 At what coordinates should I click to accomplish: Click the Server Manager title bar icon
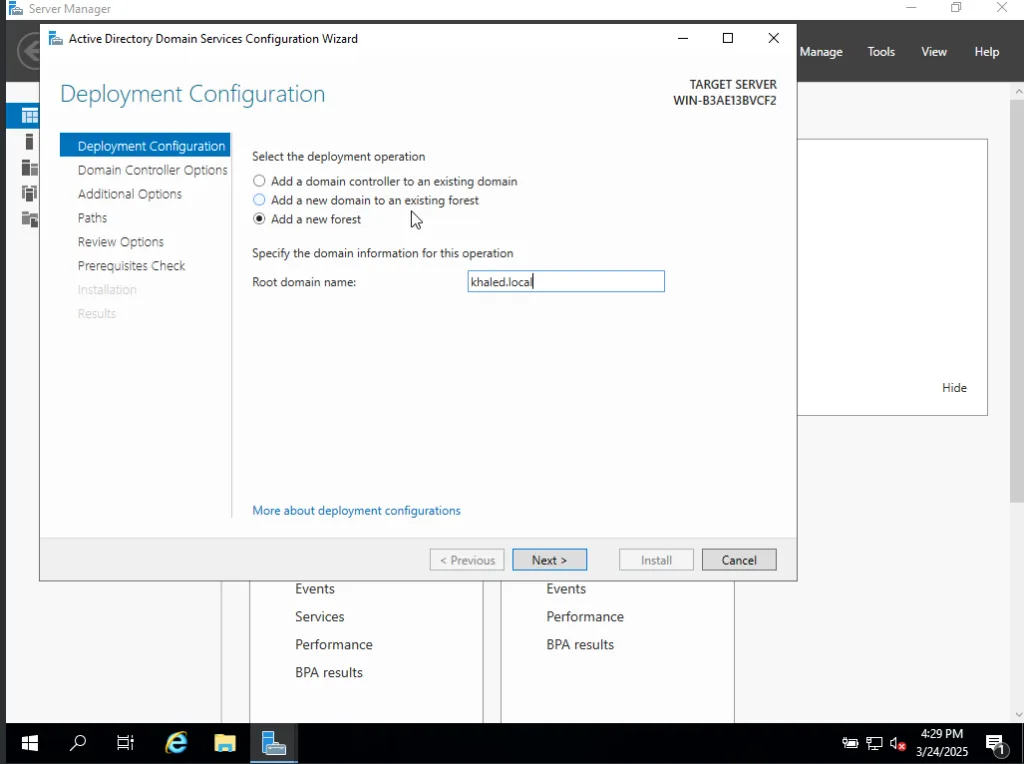(x=15, y=8)
